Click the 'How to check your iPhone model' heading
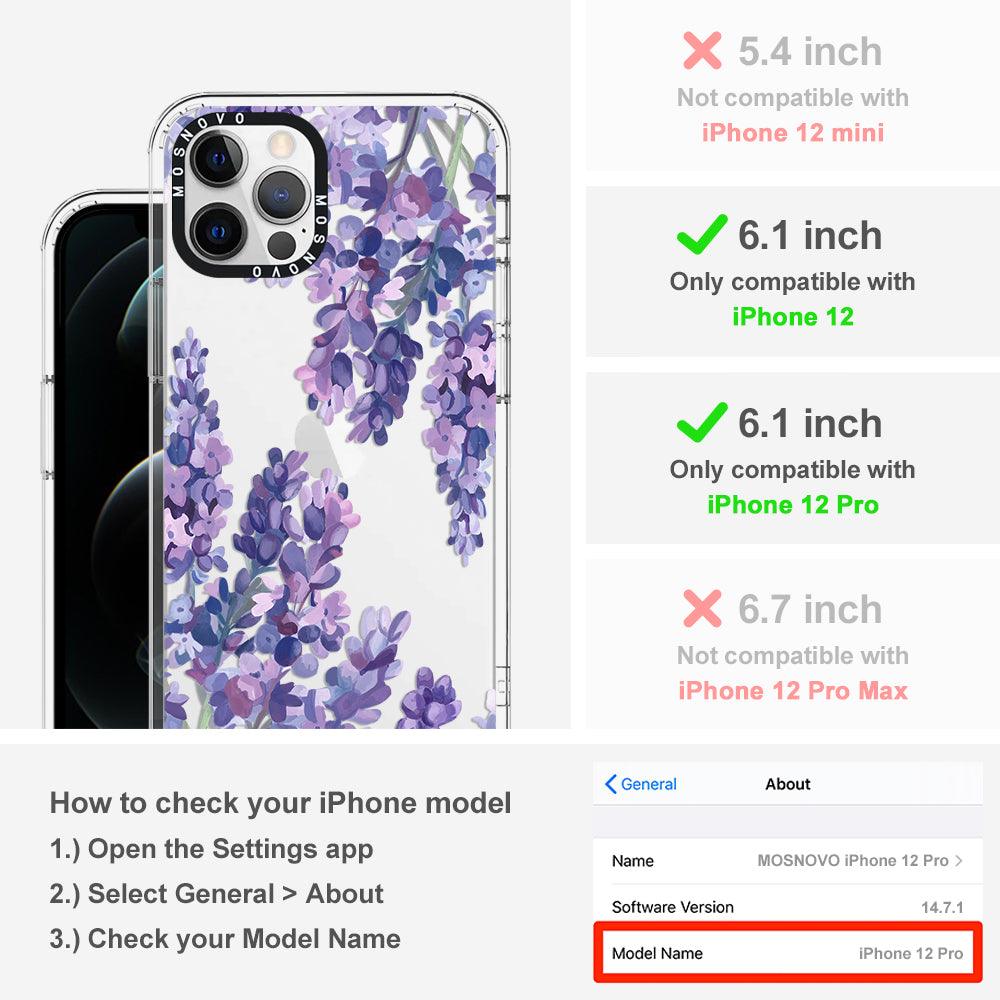 click(281, 802)
